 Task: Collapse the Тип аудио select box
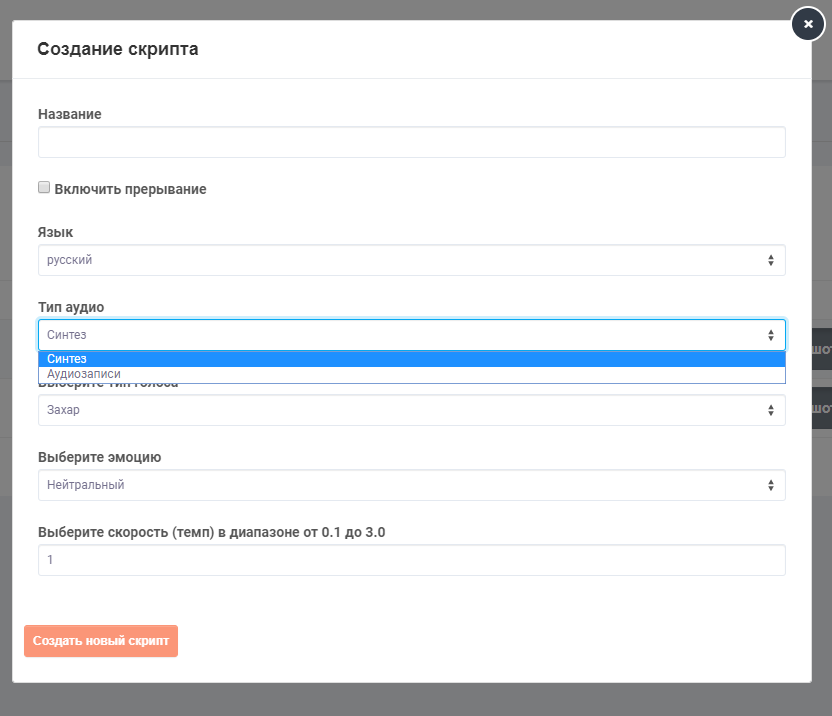pos(400,335)
